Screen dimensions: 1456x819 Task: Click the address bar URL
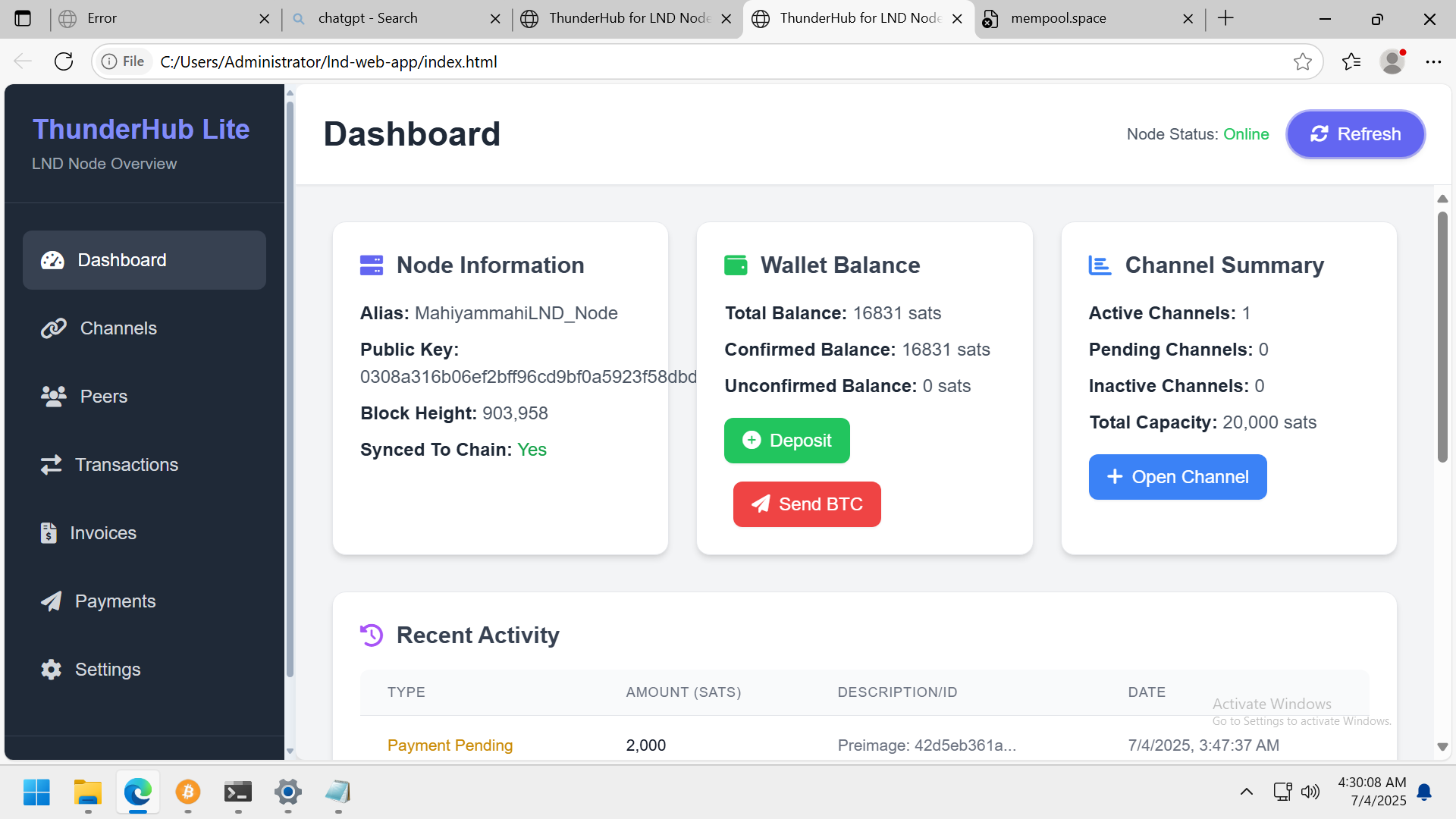coord(328,61)
